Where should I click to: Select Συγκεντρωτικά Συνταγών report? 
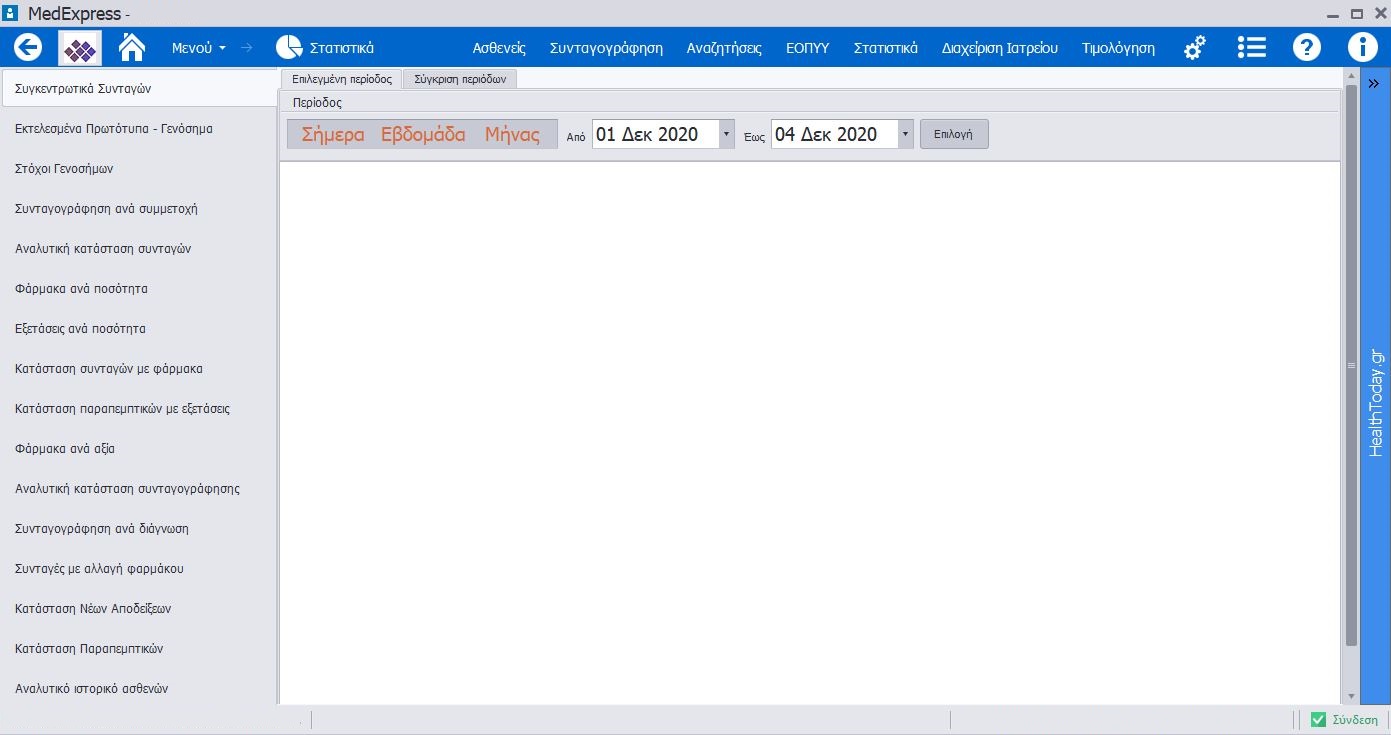click(x=138, y=88)
